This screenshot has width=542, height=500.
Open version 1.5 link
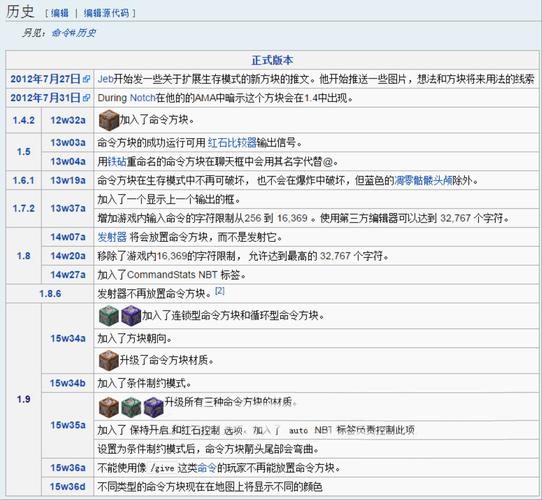[x=24, y=152]
